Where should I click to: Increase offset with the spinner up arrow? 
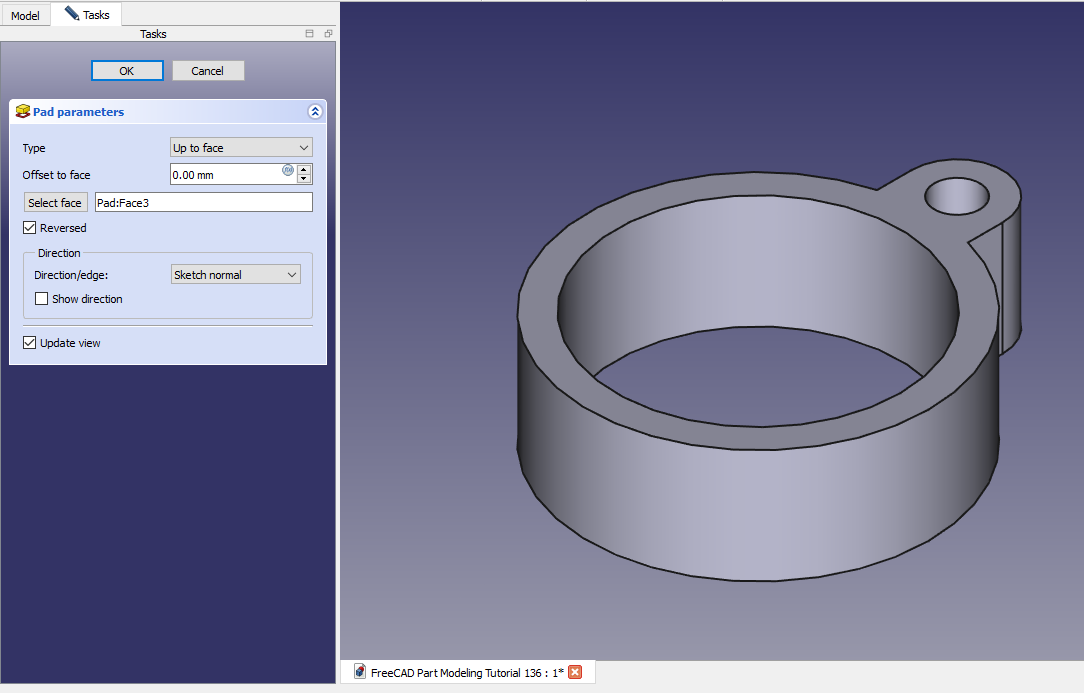pos(304,169)
